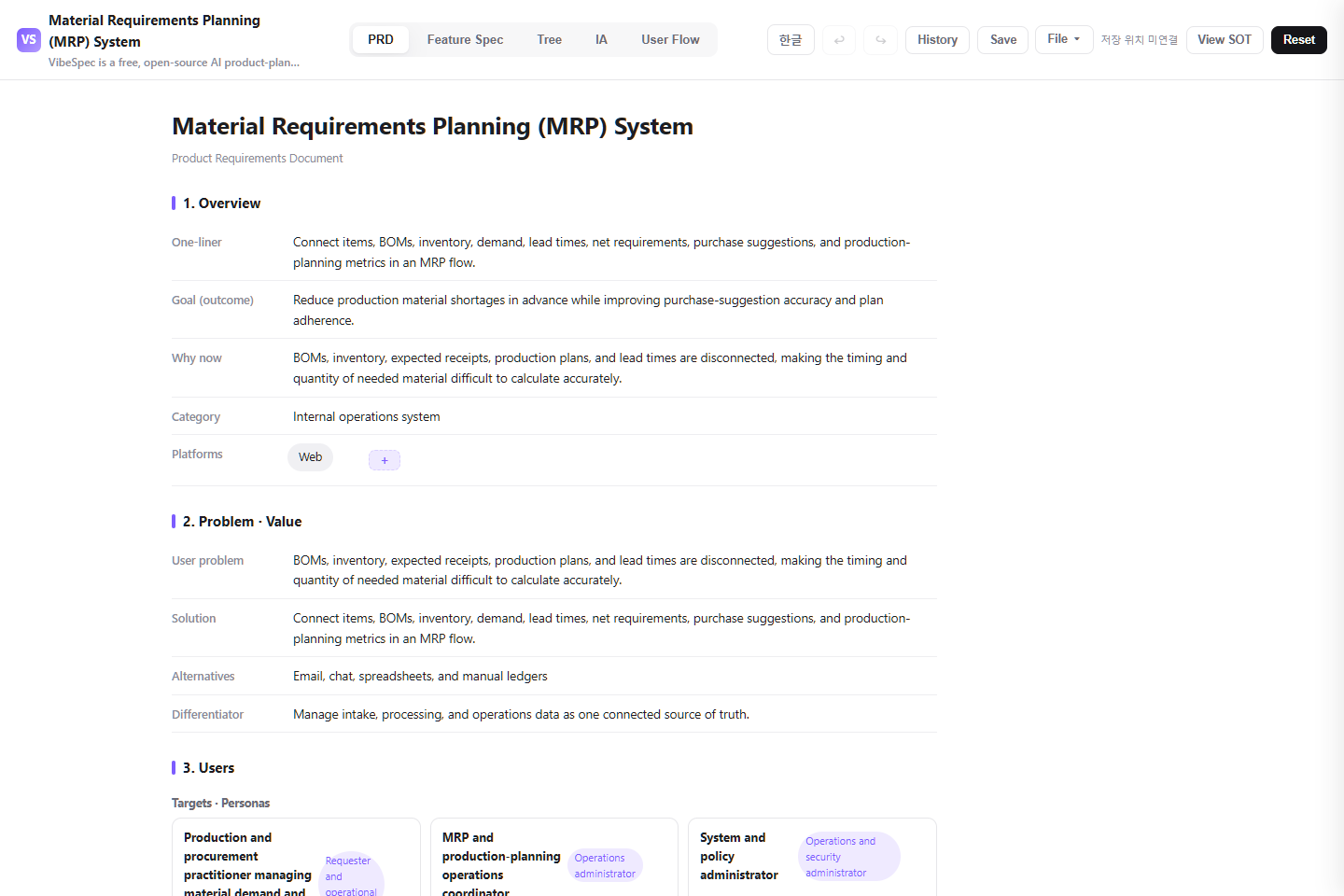Click the Alternatives value text
The width and height of the screenshot is (1344, 896).
(420, 676)
